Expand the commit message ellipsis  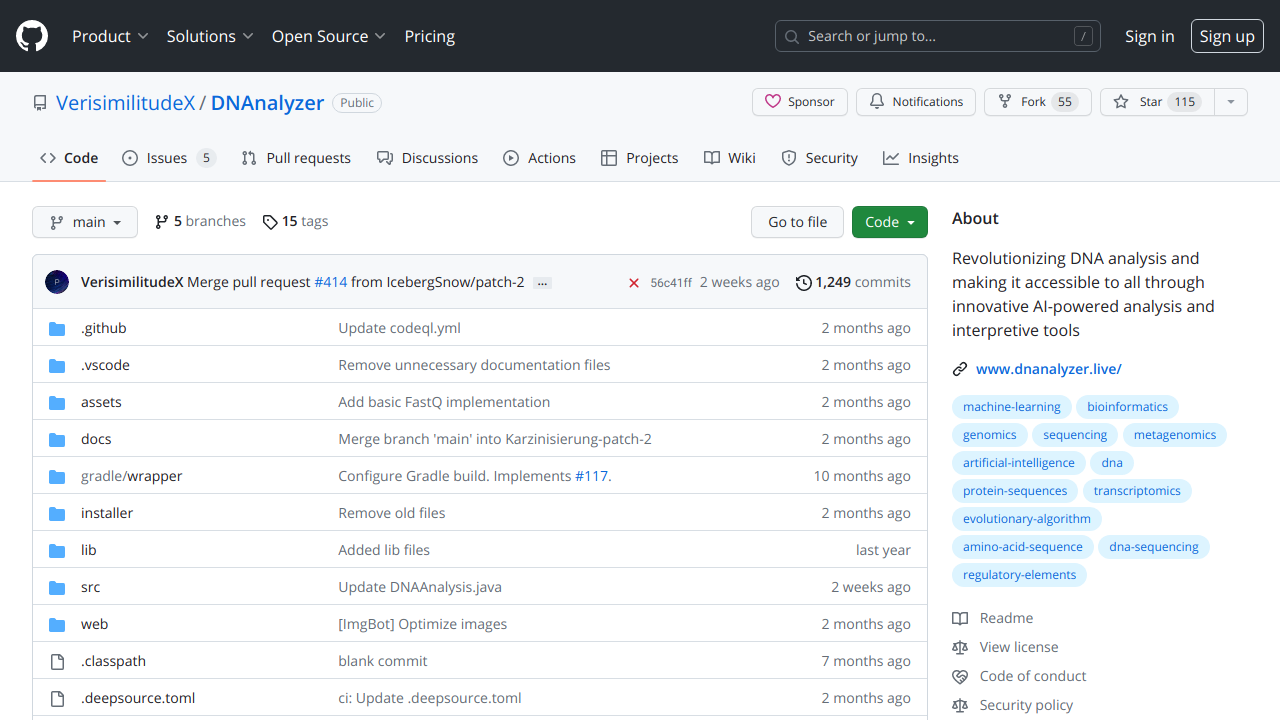click(543, 283)
